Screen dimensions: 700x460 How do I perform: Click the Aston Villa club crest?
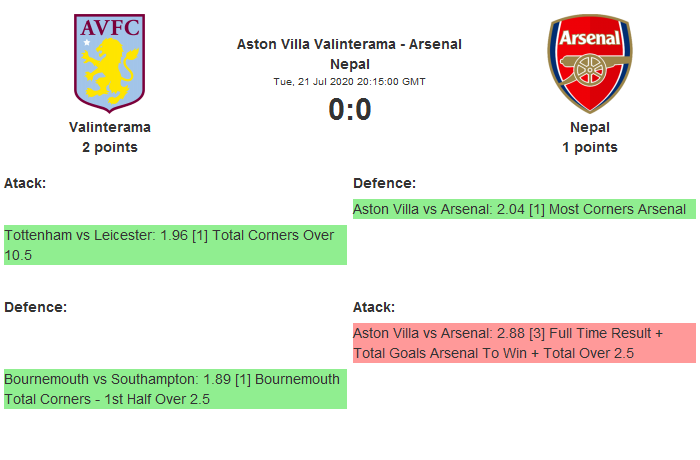[x=109, y=62]
